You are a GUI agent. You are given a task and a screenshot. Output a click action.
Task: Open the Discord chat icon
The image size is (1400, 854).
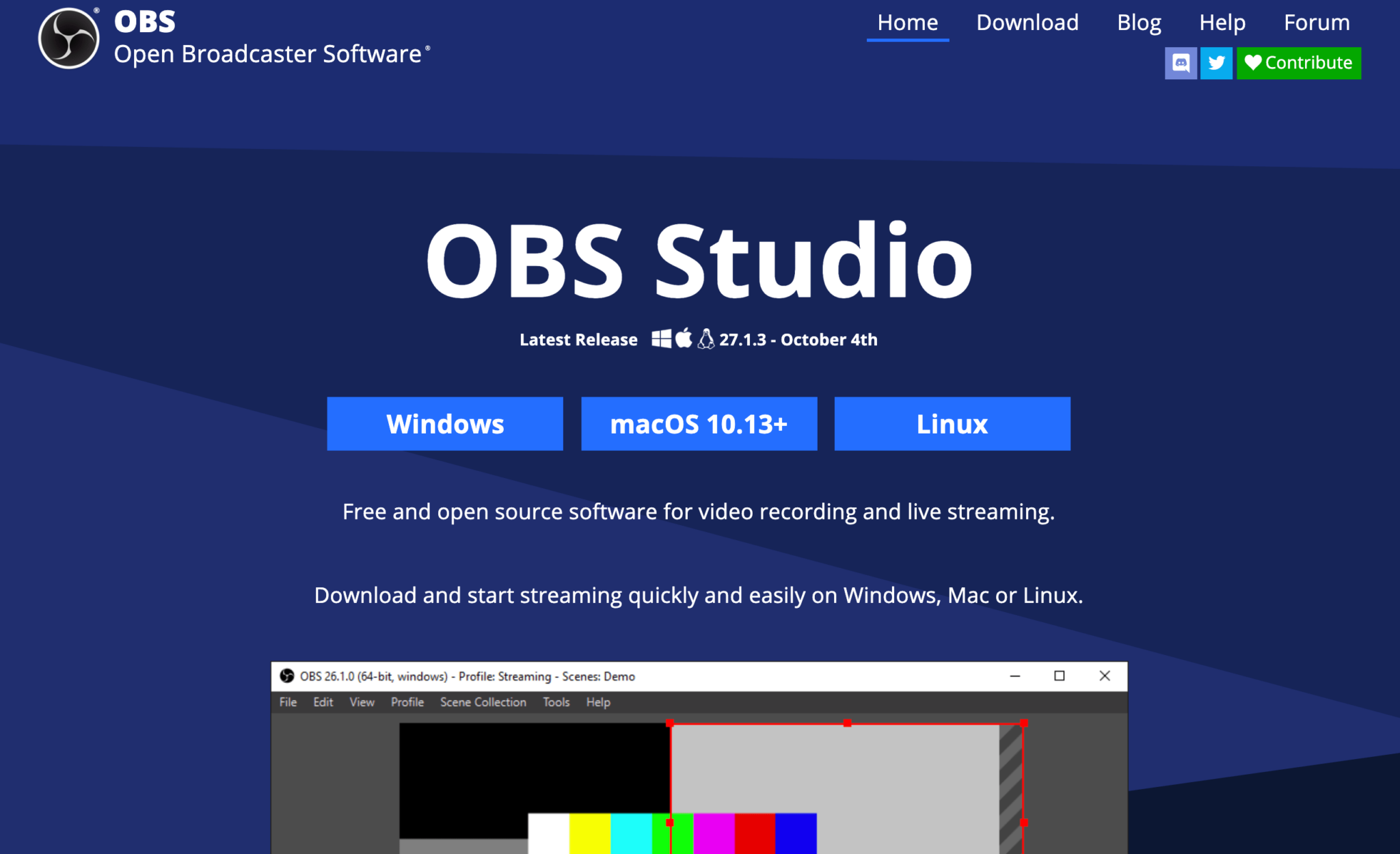[1181, 63]
